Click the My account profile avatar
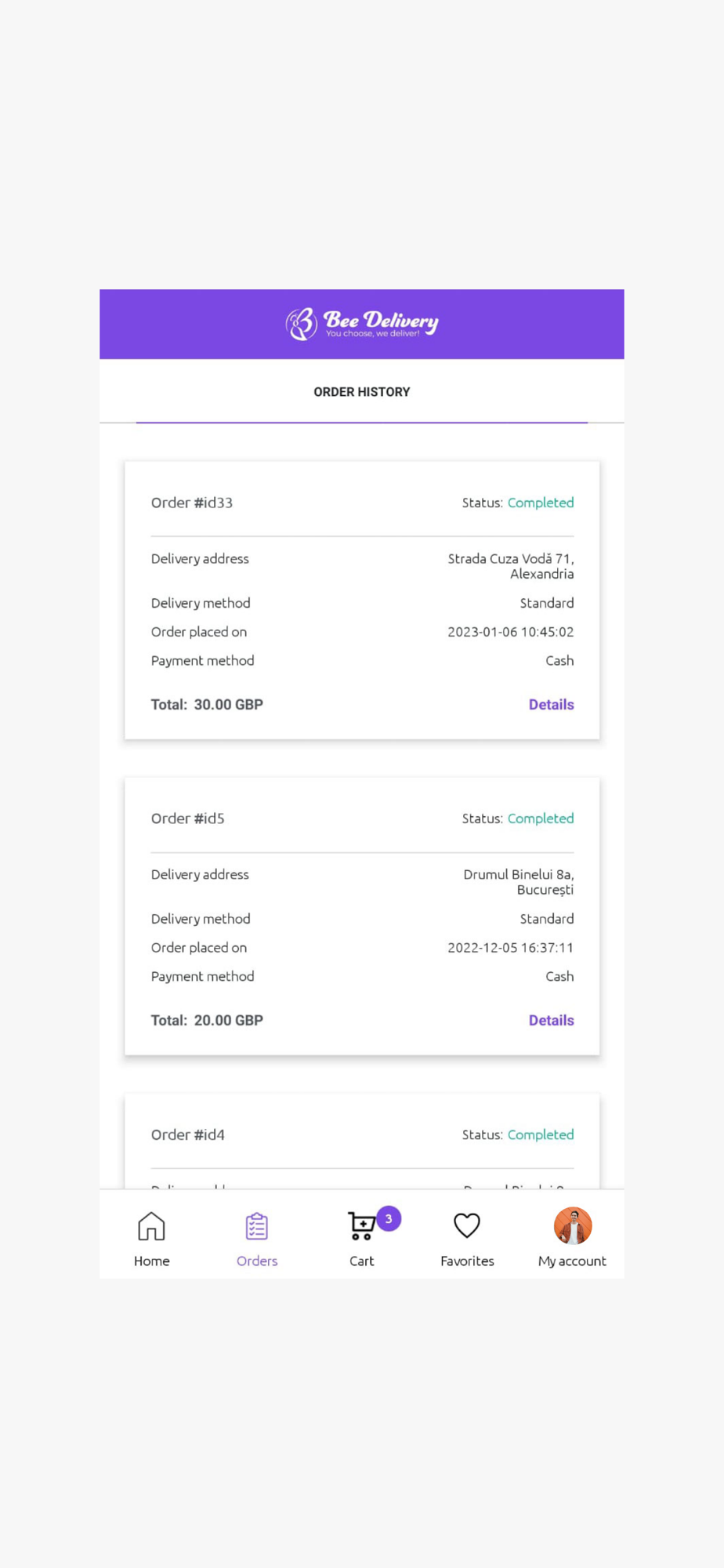 [x=573, y=1226]
